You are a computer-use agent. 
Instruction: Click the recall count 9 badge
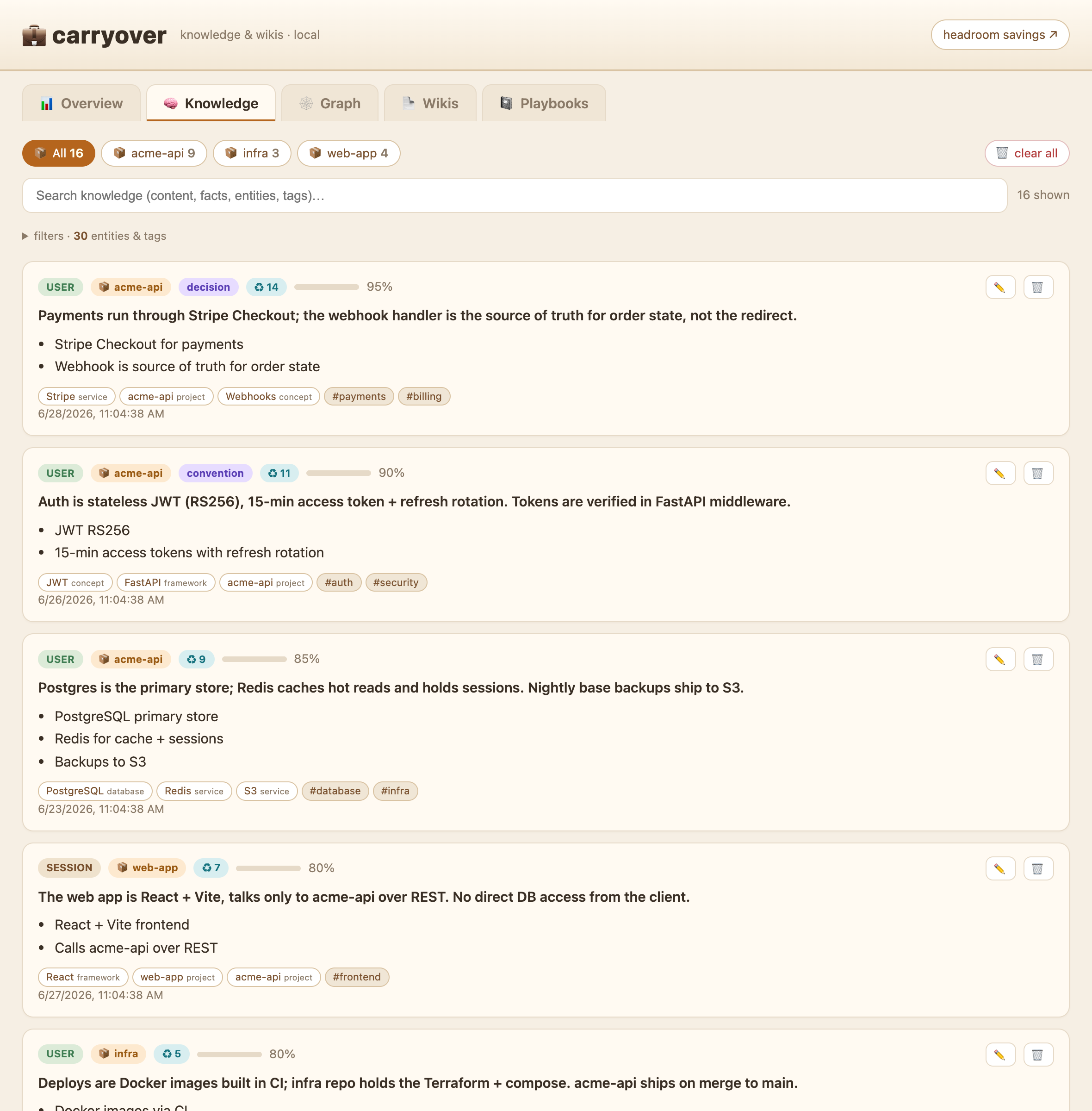click(196, 659)
